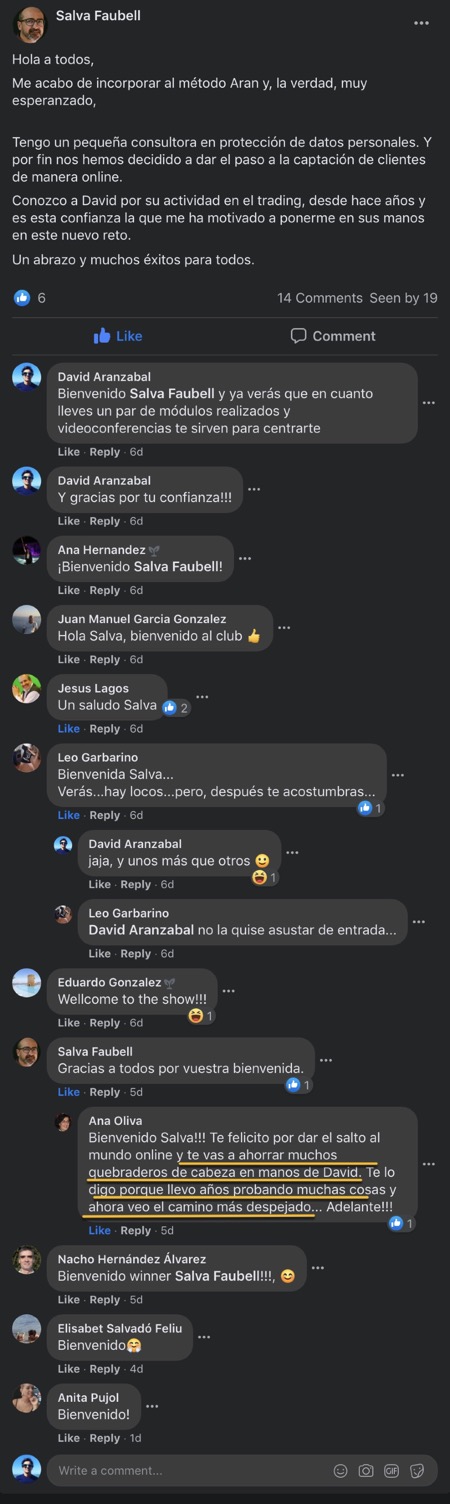Open options menu on Juan Manuel's comment
This screenshot has width=450, height=1504.
[284, 628]
